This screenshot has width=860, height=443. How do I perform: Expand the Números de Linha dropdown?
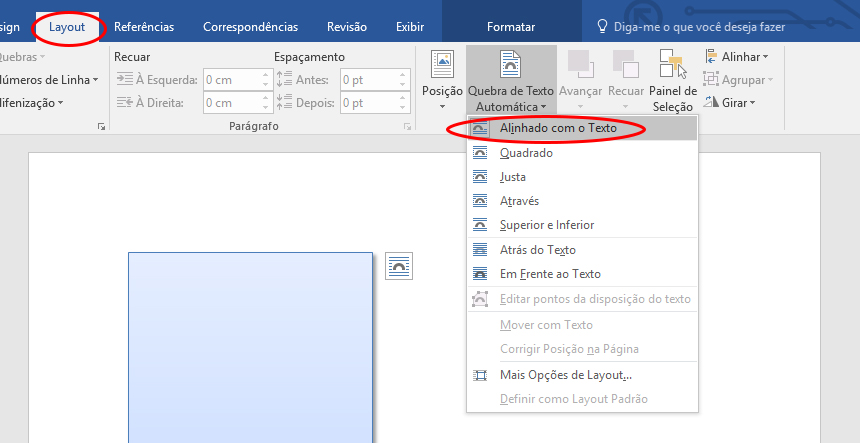point(49,80)
